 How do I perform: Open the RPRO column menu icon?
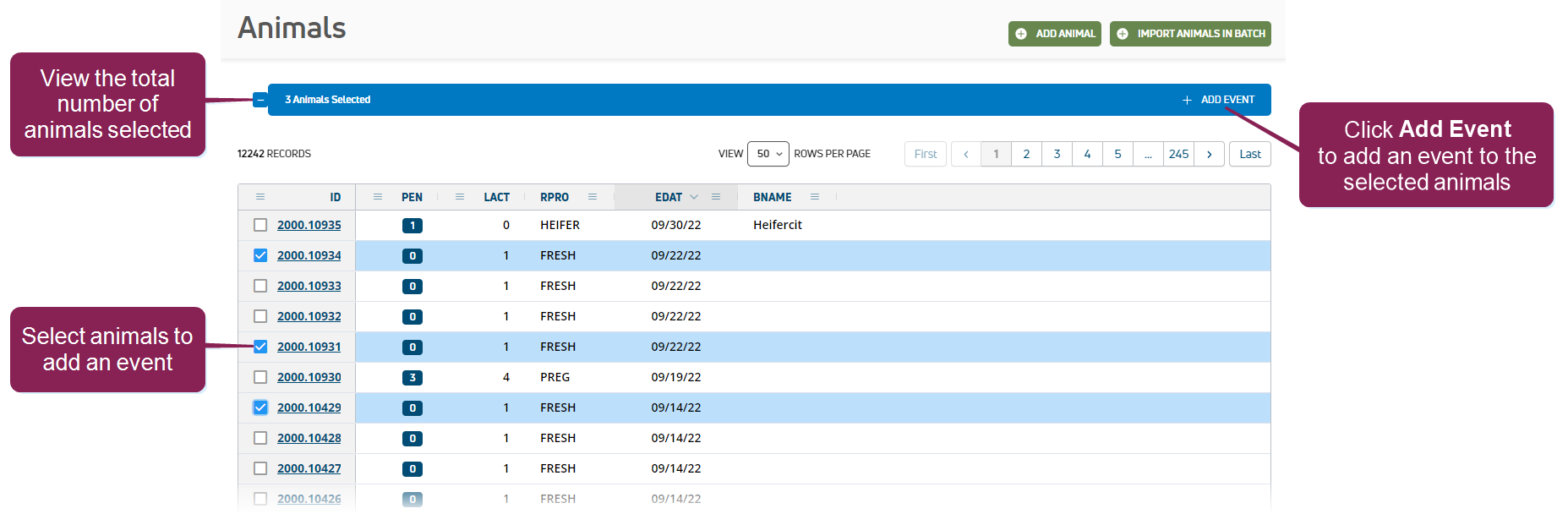point(593,197)
